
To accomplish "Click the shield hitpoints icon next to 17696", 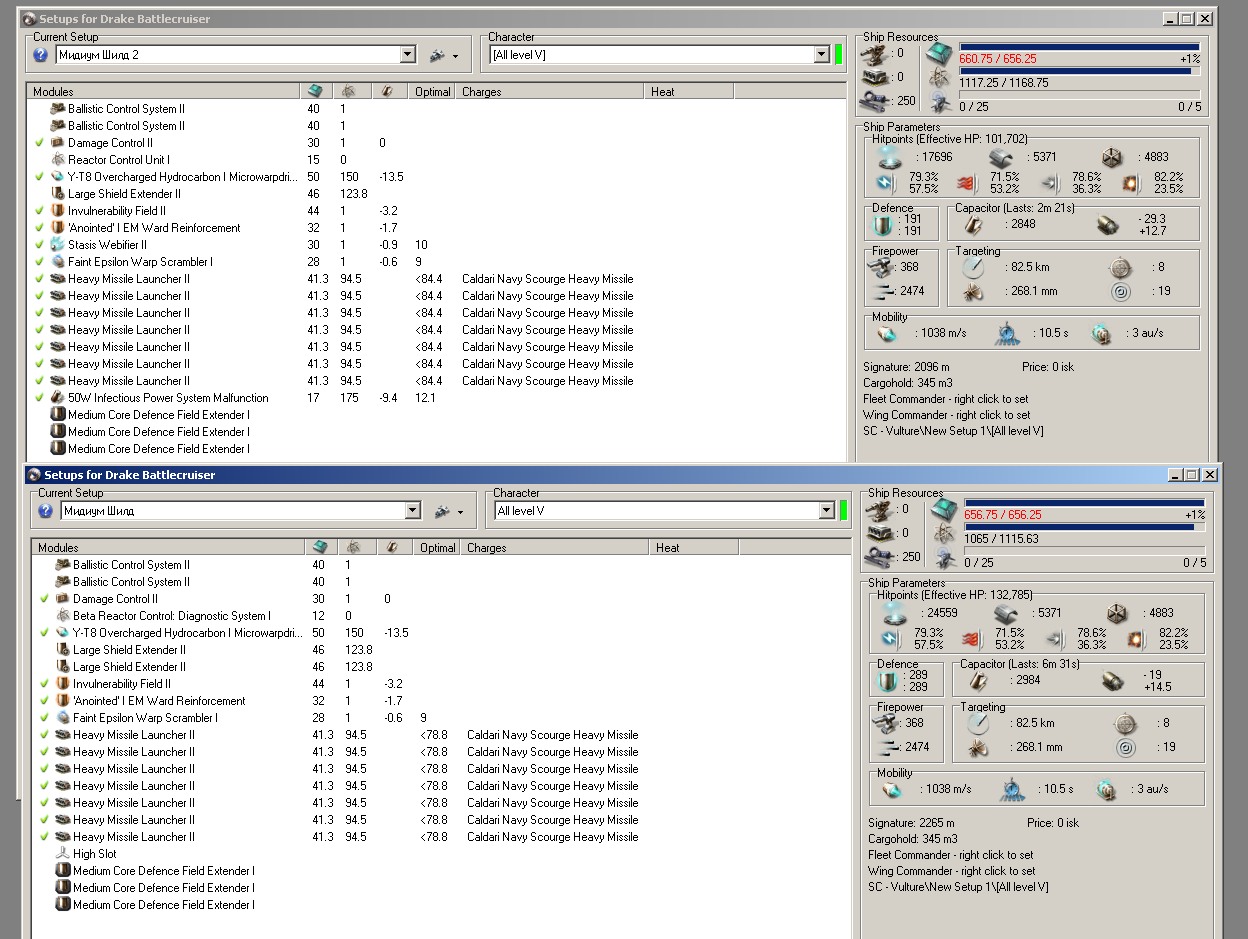I will coord(890,157).
